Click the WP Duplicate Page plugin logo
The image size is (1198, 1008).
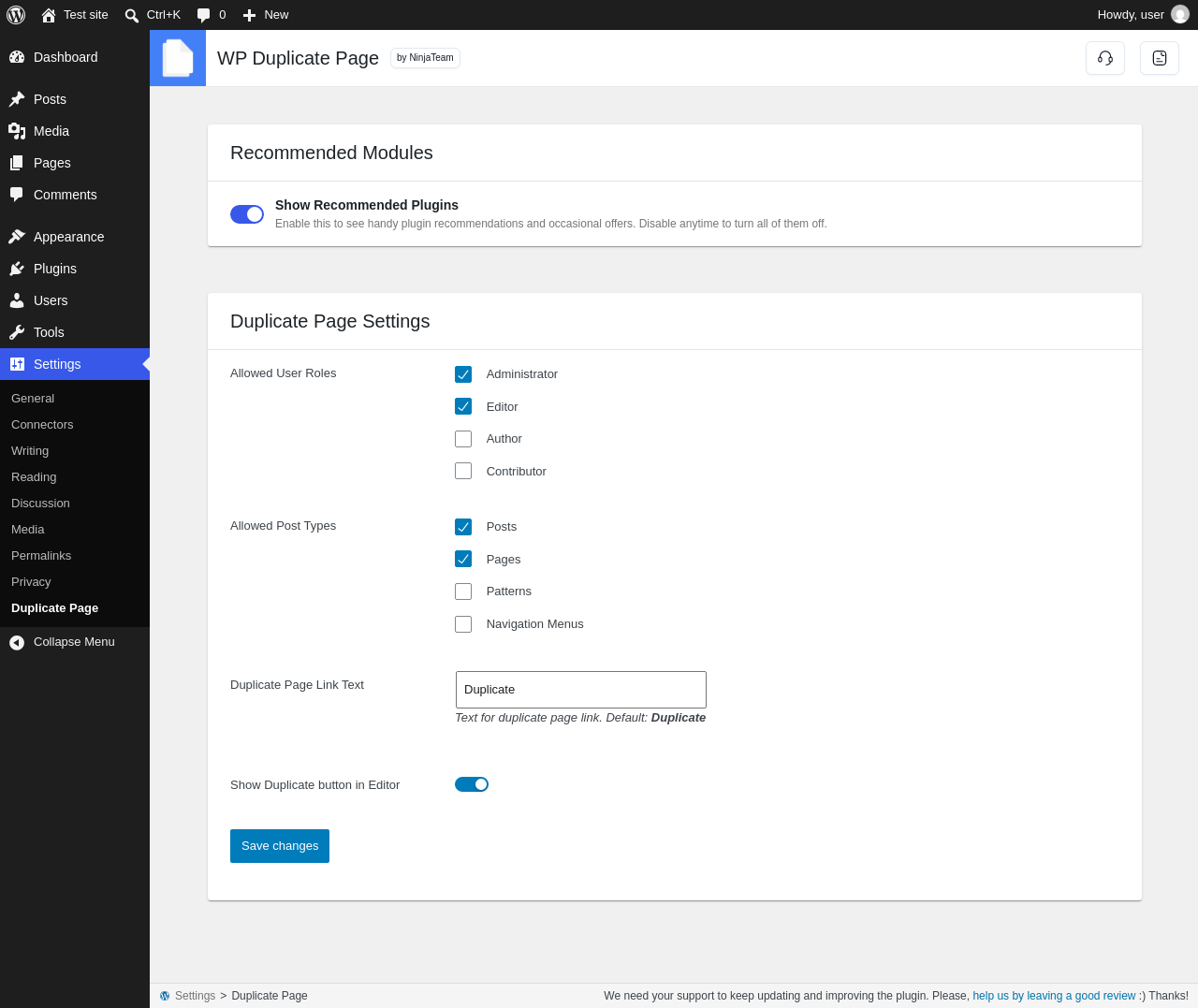(x=178, y=58)
